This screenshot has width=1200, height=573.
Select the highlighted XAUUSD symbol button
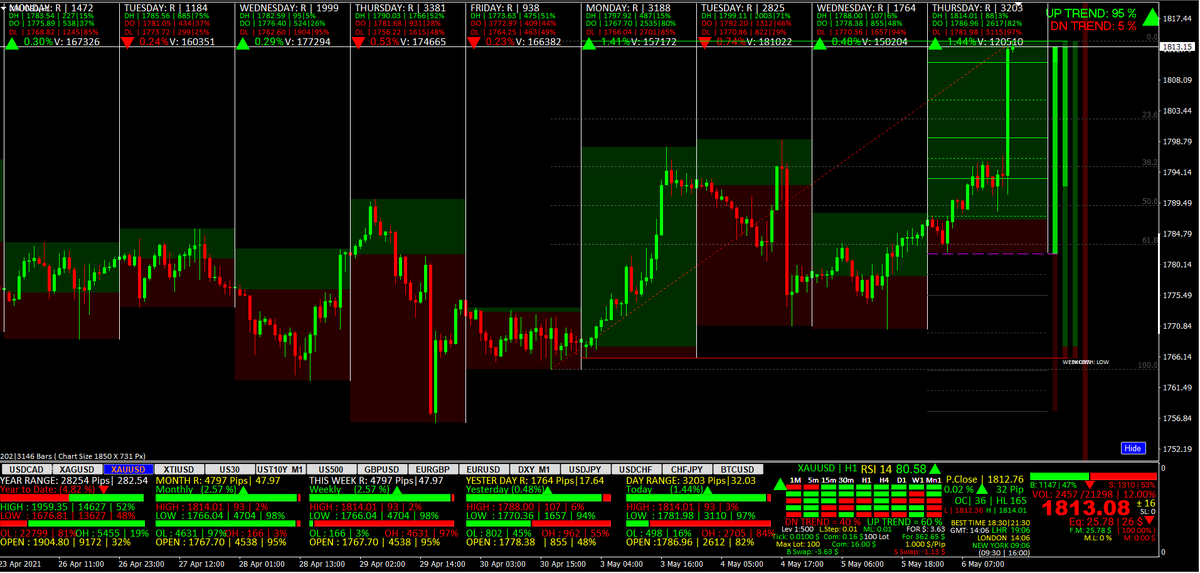[128, 468]
